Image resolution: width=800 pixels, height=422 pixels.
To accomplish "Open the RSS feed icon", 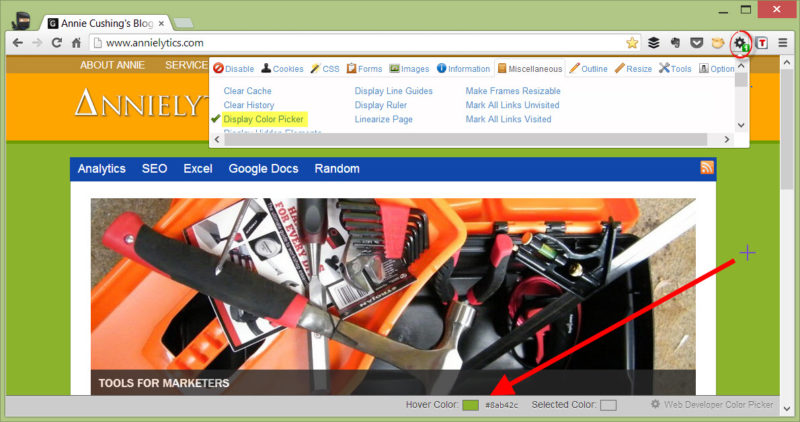I will pos(707,168).
